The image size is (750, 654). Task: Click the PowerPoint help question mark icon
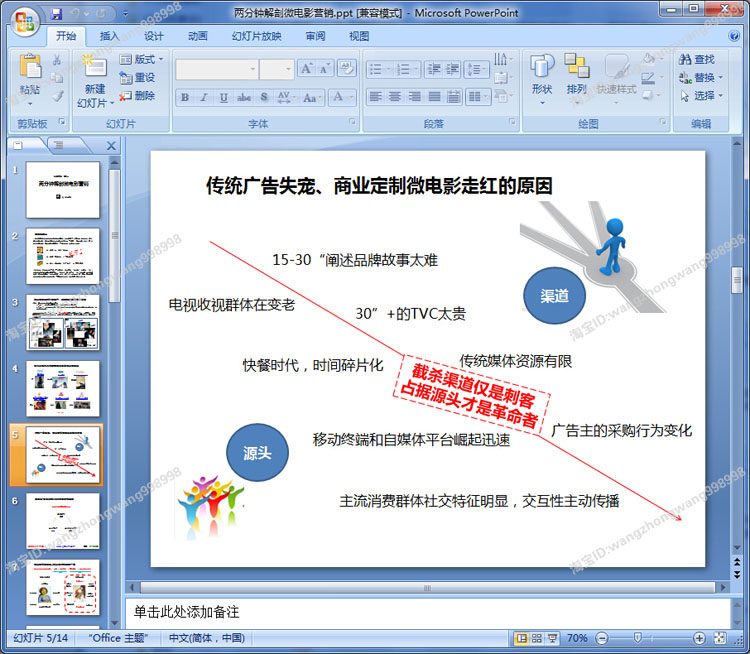click(734, 36)
